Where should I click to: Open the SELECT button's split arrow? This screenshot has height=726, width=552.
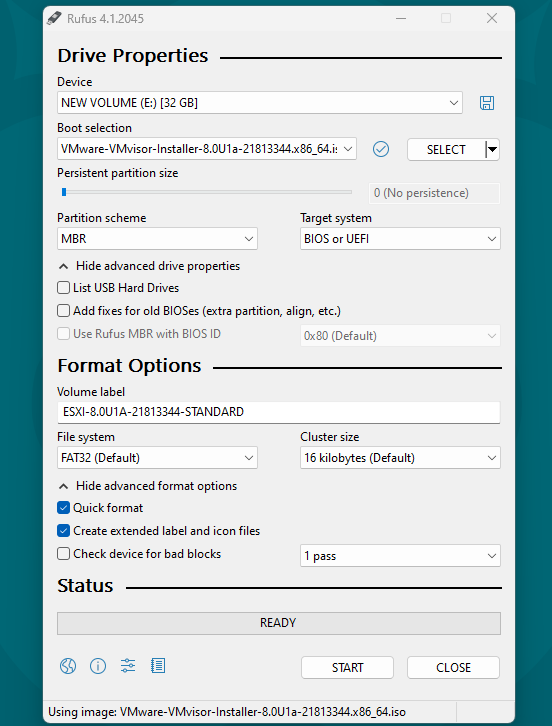(493, 150)
